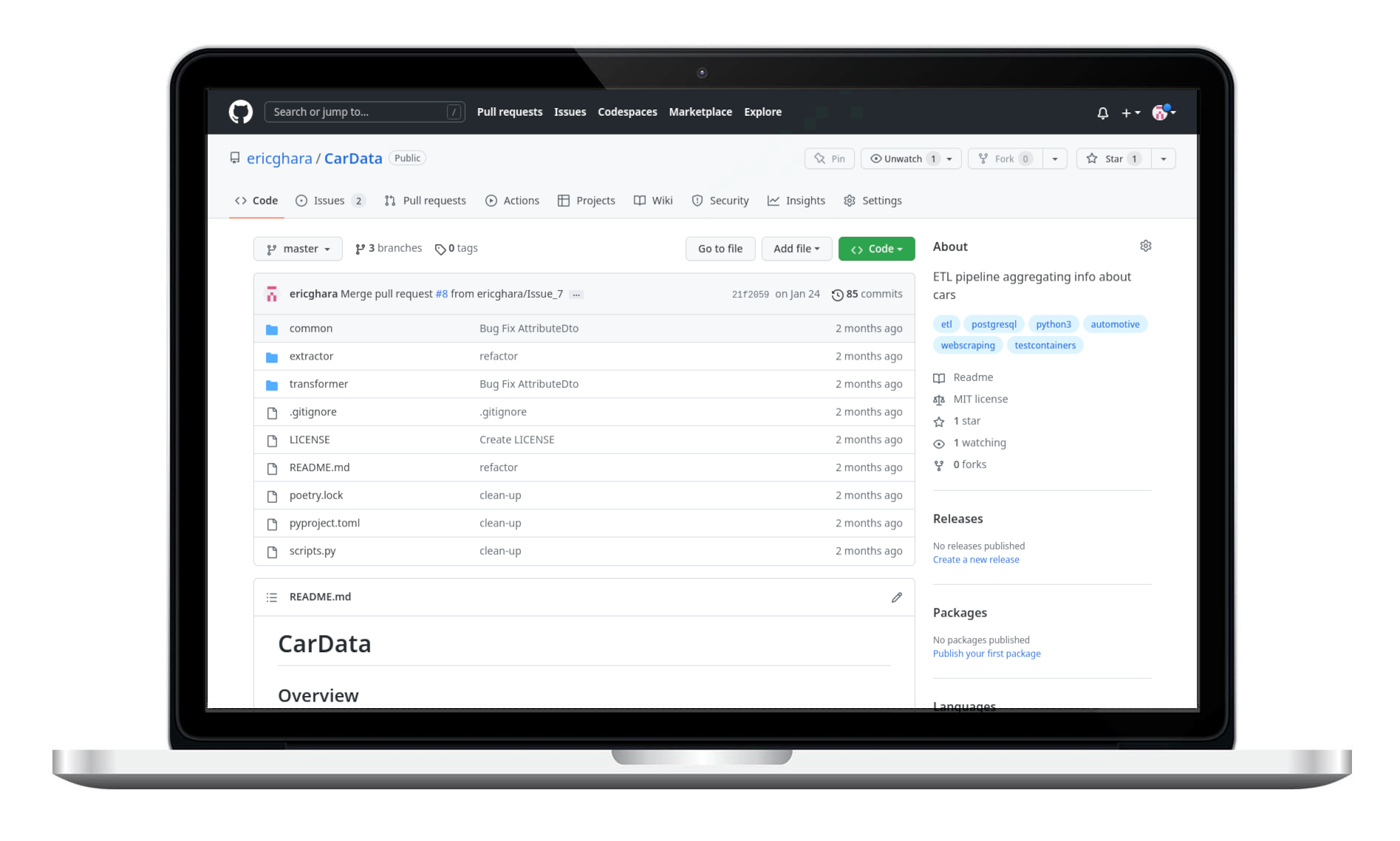Open the Fork options dropdown arrow

click(x=1055, y=159)
